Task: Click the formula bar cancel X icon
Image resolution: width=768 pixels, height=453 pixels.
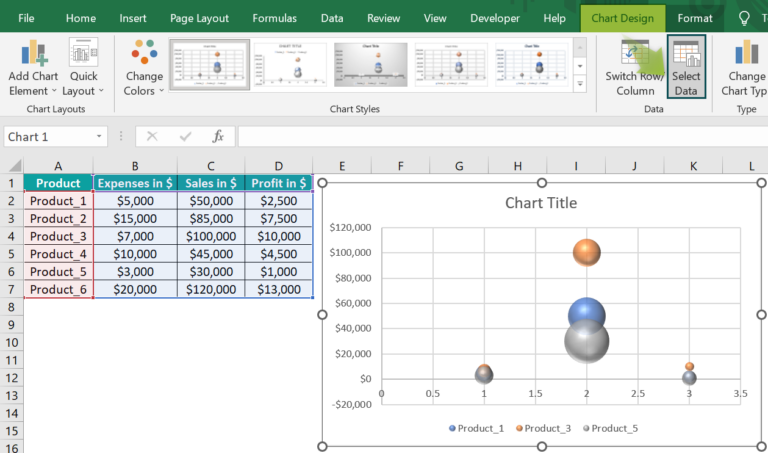Action: pos(152,136)
